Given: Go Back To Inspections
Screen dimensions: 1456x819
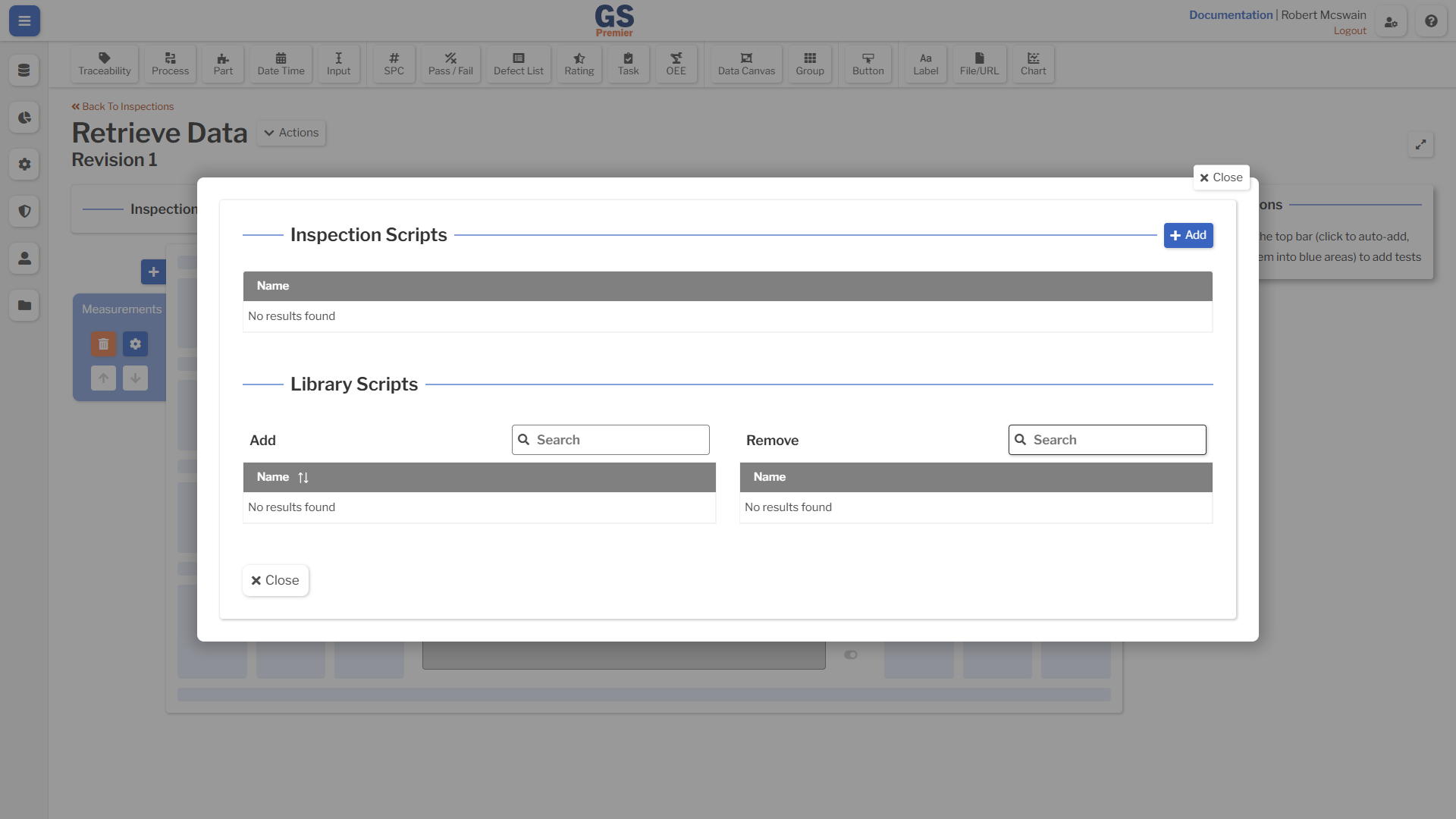Looking at the screenshot, I should [123, 107].
